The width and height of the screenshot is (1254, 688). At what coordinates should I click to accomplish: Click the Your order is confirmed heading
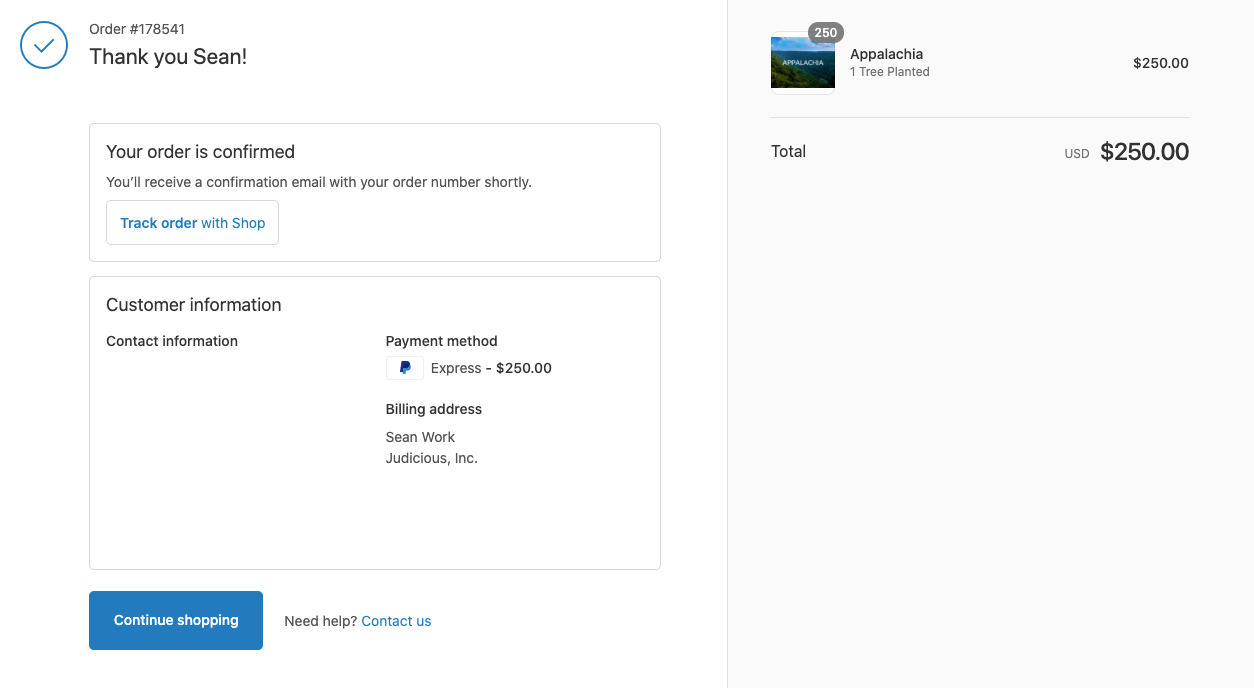pos(200,152)
